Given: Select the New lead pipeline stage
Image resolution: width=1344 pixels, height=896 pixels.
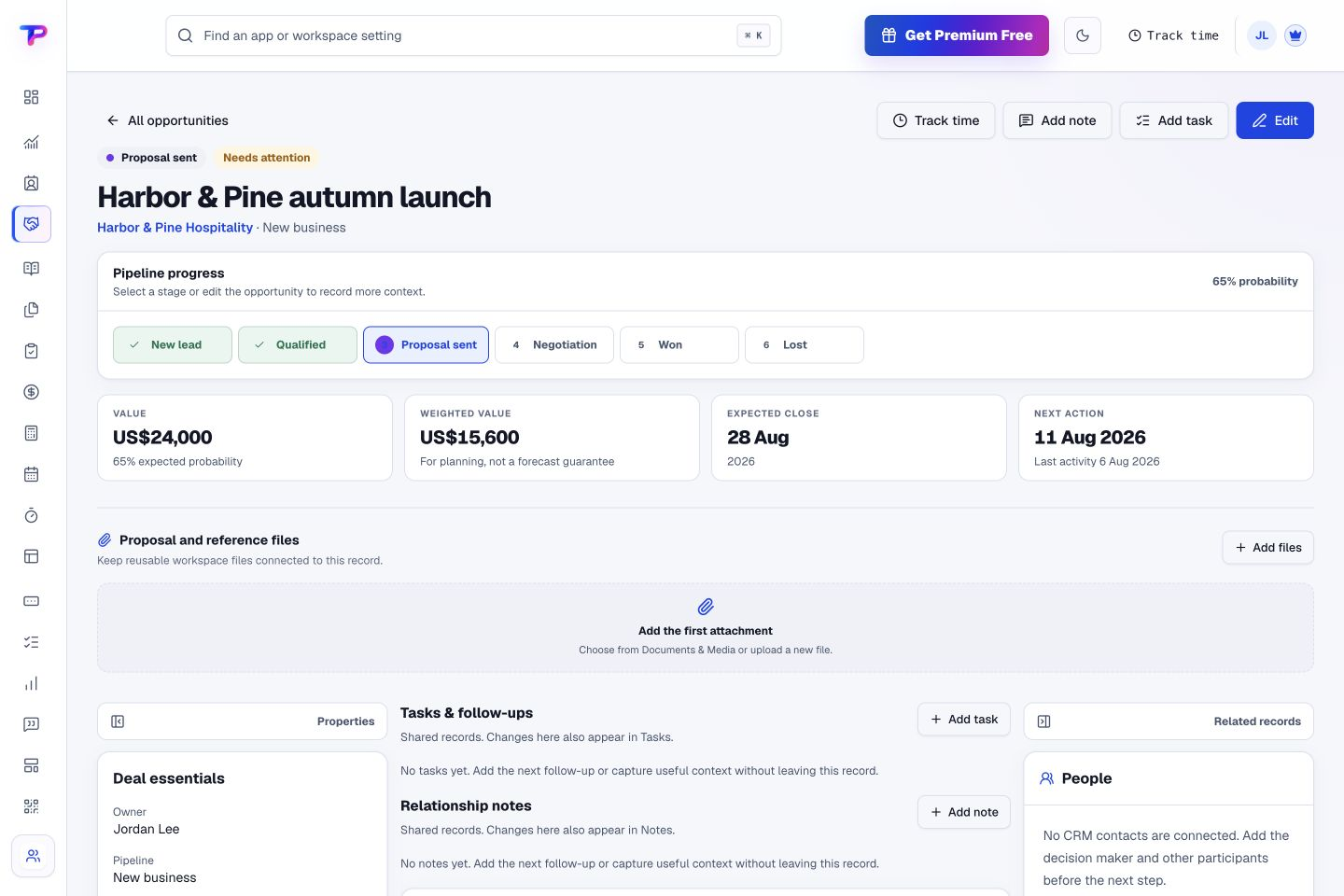Looking at the screenshot, I should coord(173,344).
